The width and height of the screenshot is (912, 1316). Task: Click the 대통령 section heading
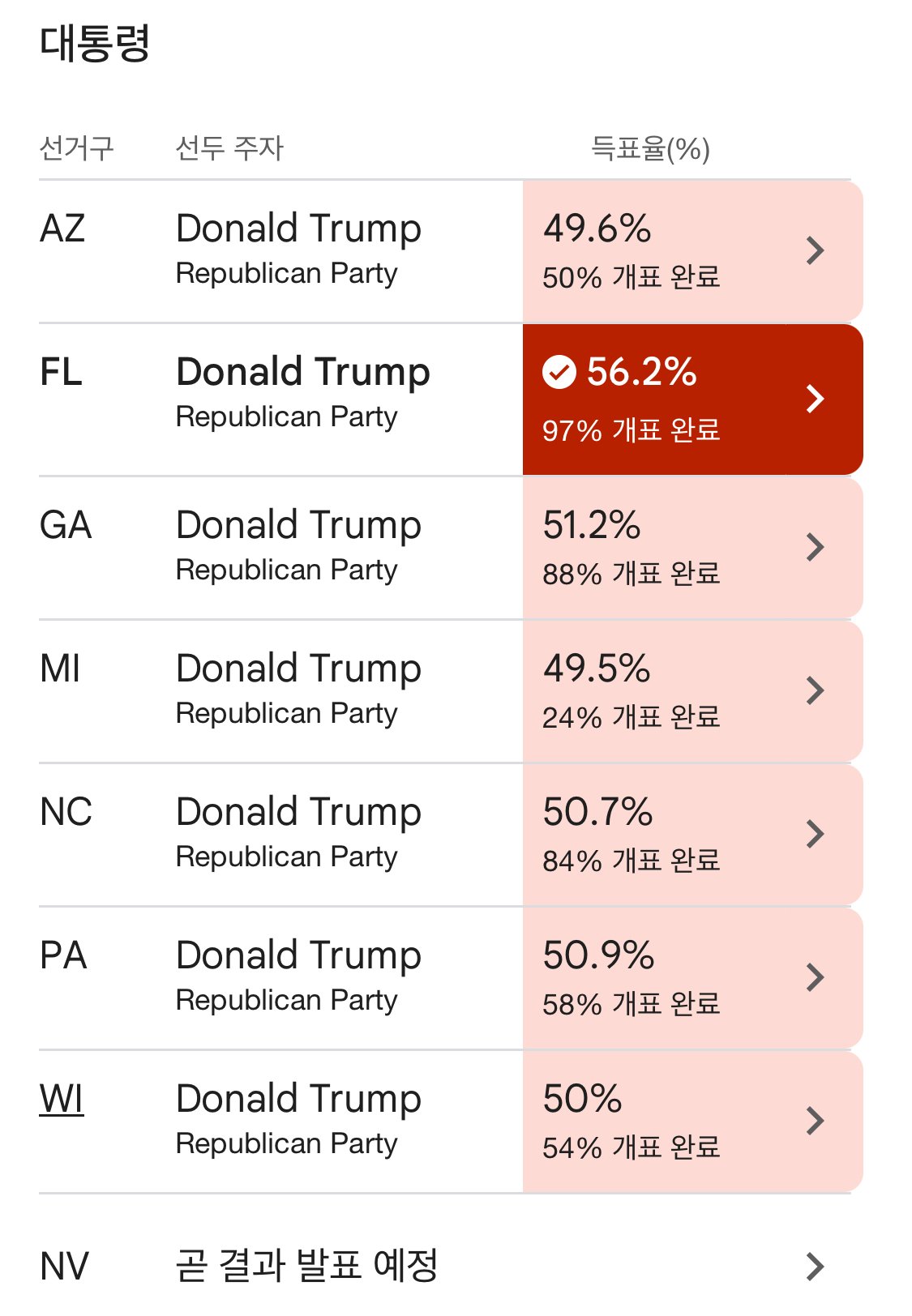[95, 44]
